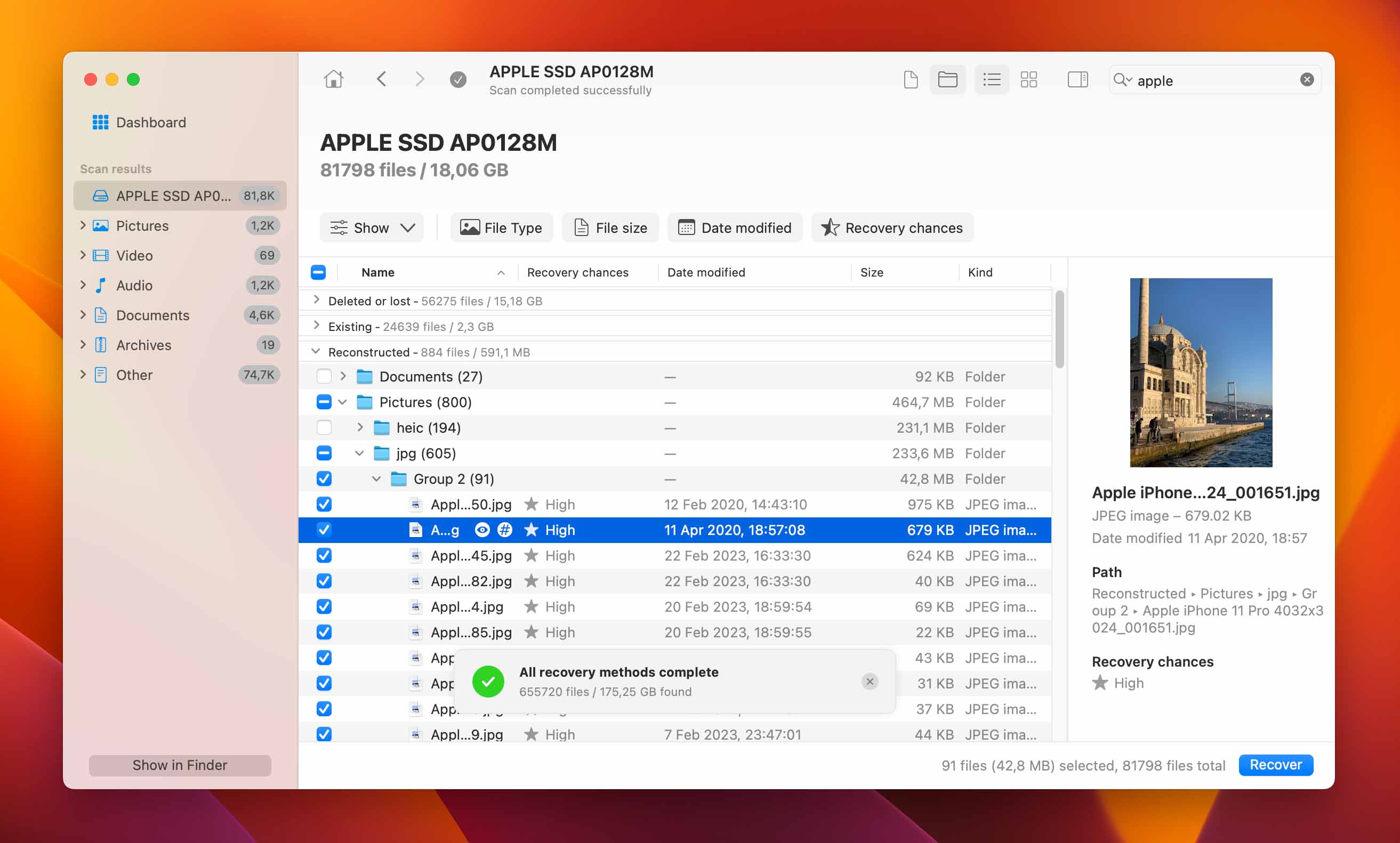Click the scan completed checkmark icon
This screenshot has height=843, width=1400.
(458, 79)
